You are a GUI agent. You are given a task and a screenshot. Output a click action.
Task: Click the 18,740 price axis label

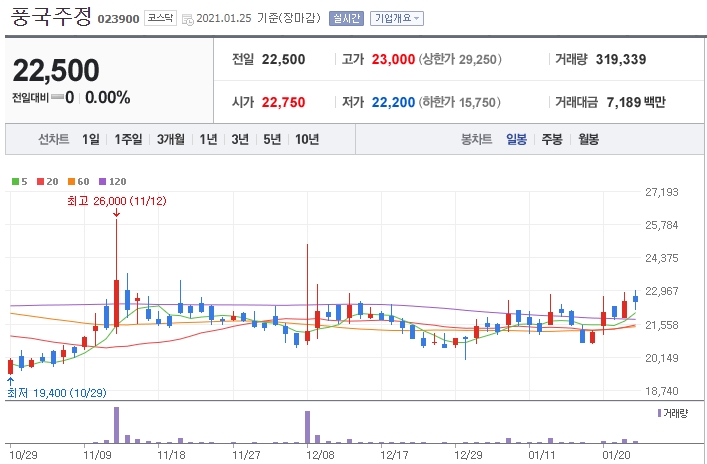pyautogui.click(x=661, y=391)
